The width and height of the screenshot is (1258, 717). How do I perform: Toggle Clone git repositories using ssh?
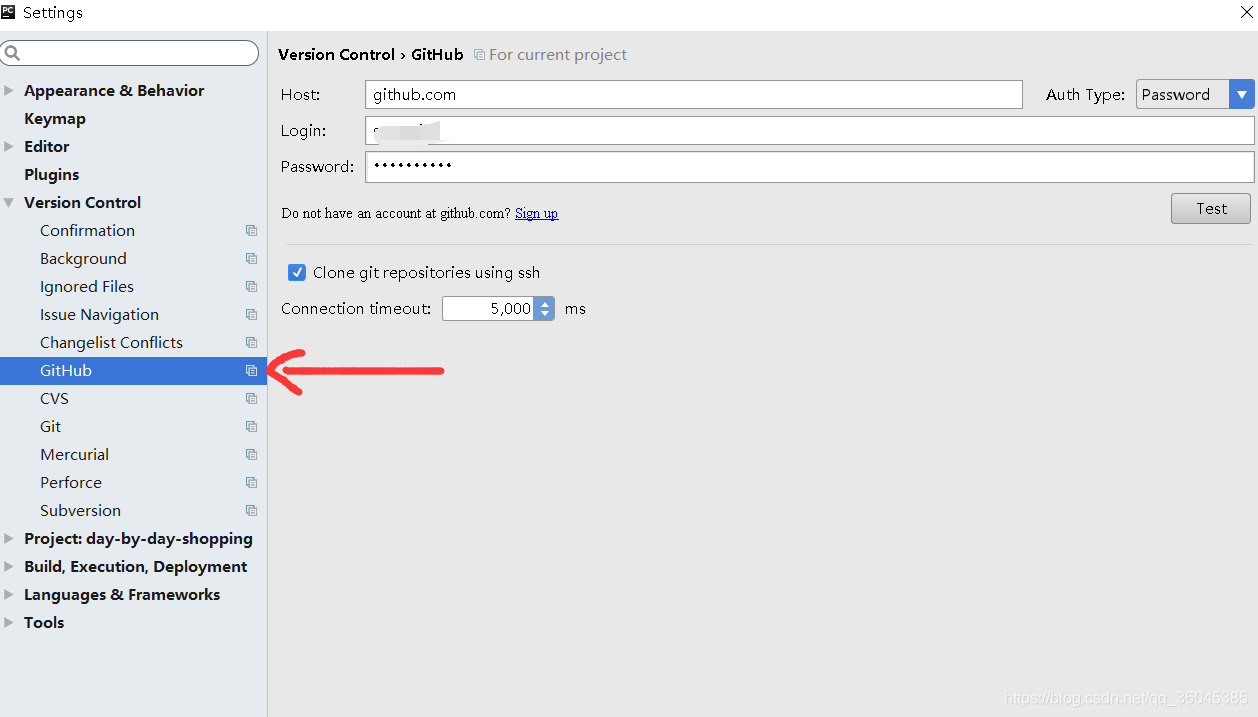coord(296,272)
